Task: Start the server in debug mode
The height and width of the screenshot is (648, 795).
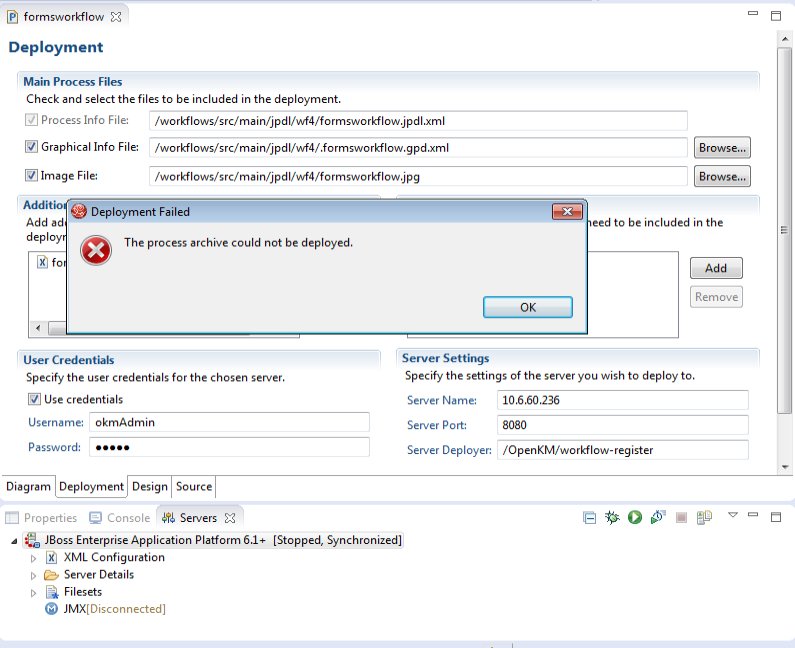Action: click(612, 518)
